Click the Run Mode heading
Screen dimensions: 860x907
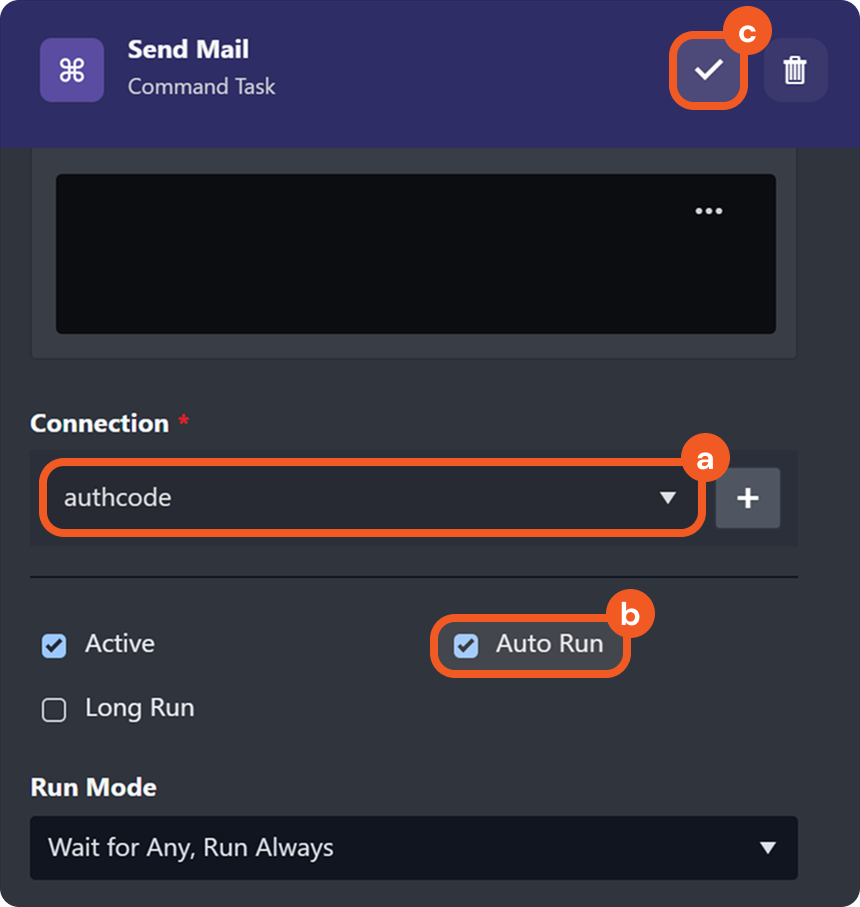[x=93, y=787]
